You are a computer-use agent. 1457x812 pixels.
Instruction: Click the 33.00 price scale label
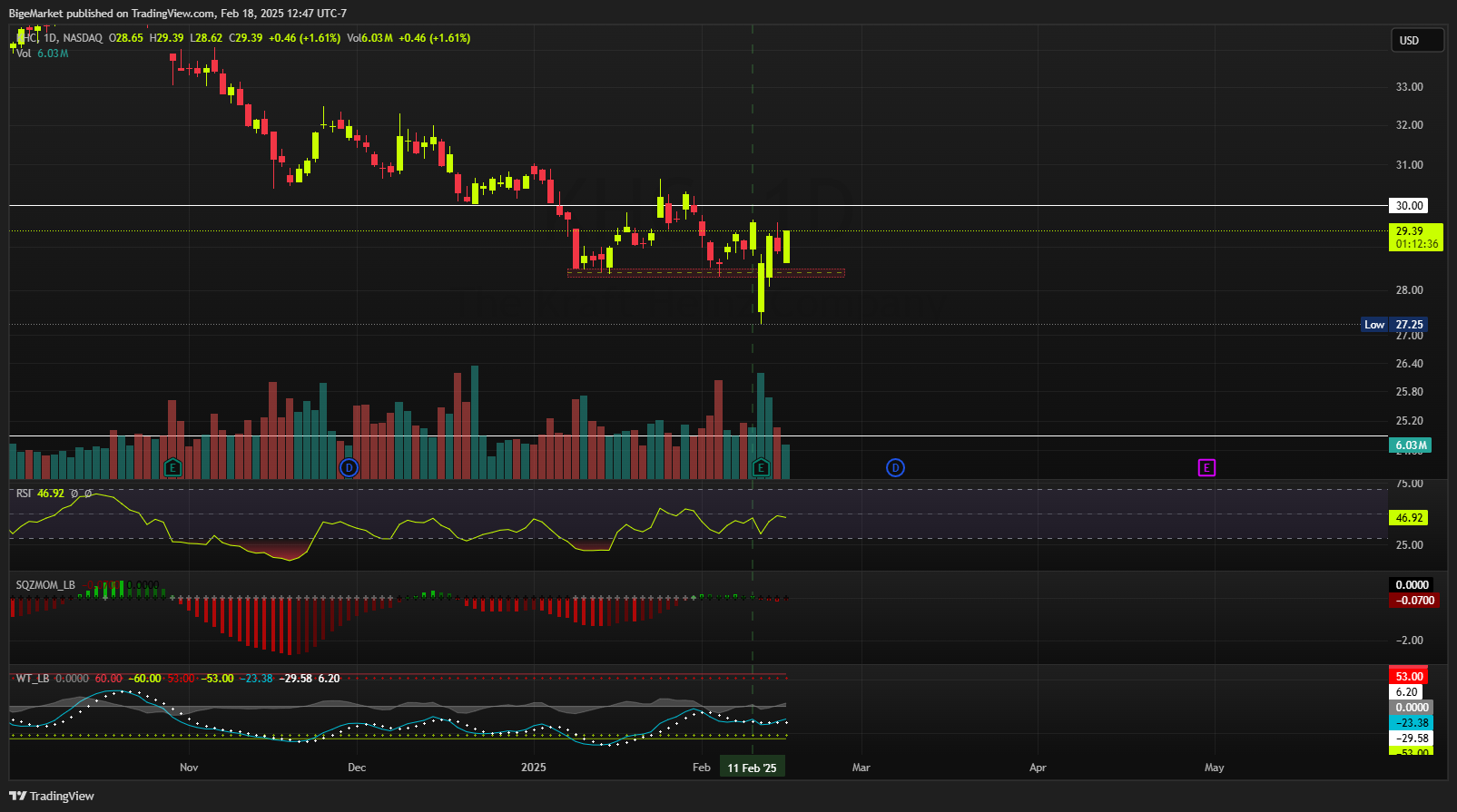(x=1410, y=87)
